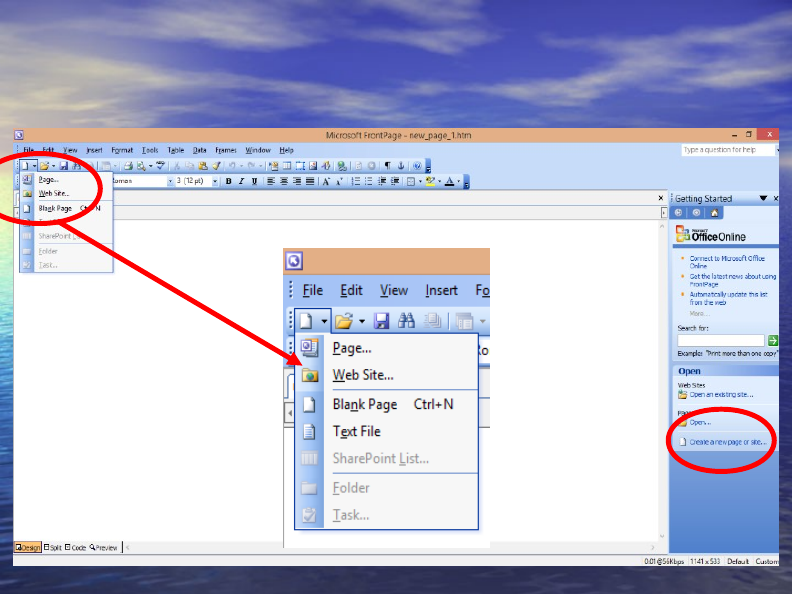
Task: Click Create a new page or site link
Action: (728, 442)
